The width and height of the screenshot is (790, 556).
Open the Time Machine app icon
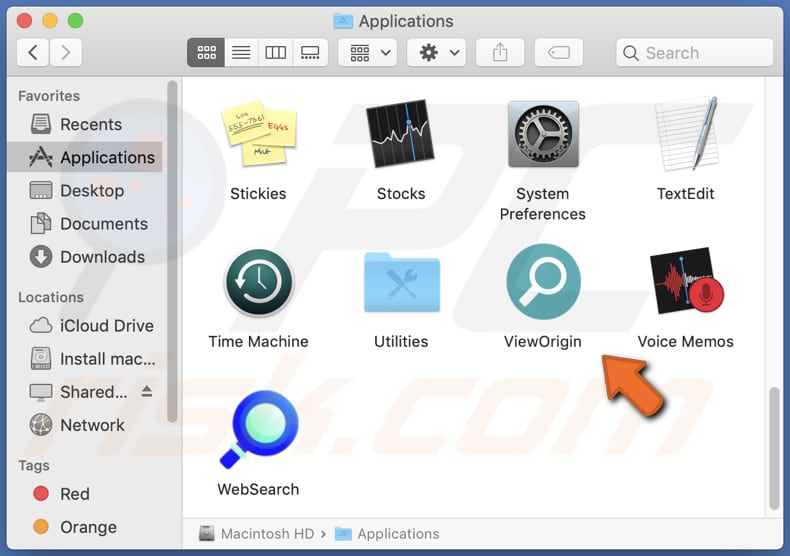(x=258, y=282)
